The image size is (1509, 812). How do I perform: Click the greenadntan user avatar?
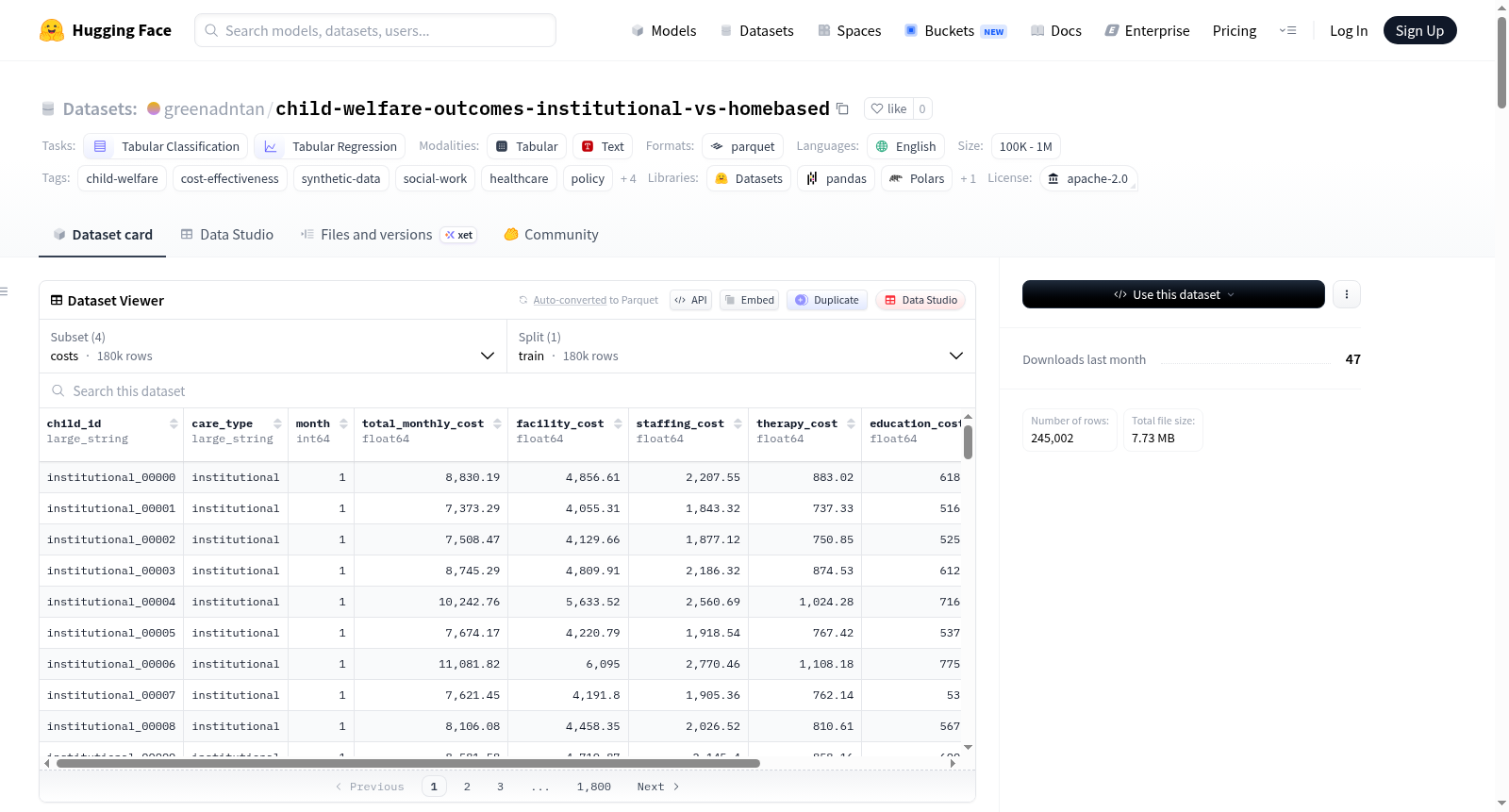point(154,108)
